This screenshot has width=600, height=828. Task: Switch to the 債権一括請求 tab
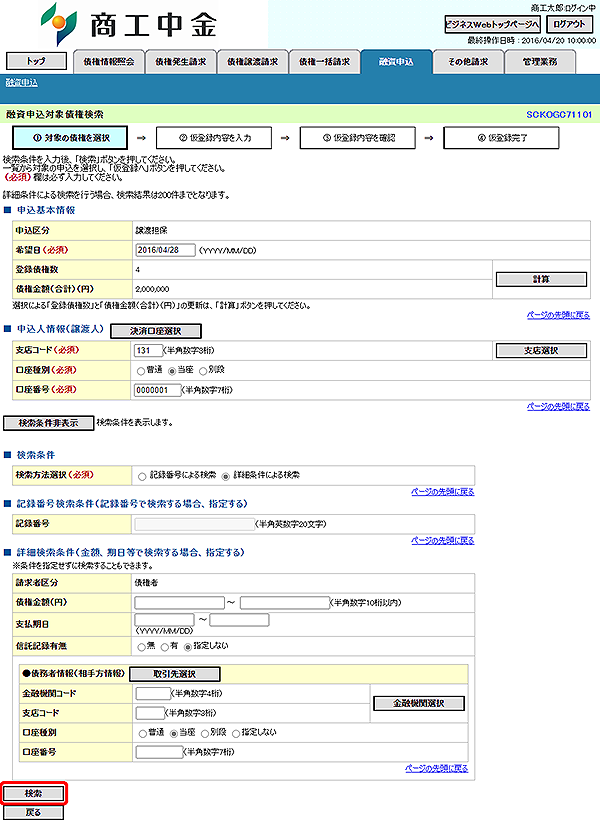tap(324, 62)
